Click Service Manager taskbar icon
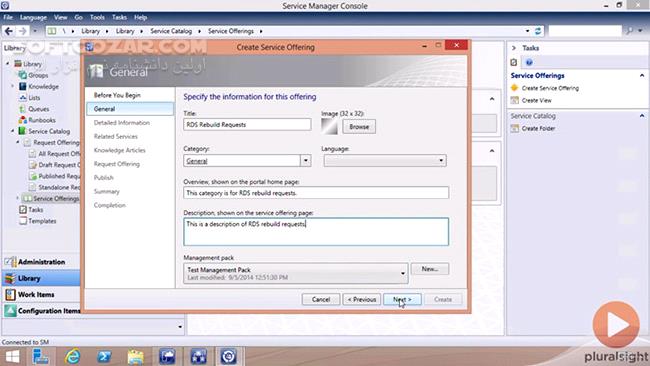Viewport: 650px width, 366px height. point(228,356)
